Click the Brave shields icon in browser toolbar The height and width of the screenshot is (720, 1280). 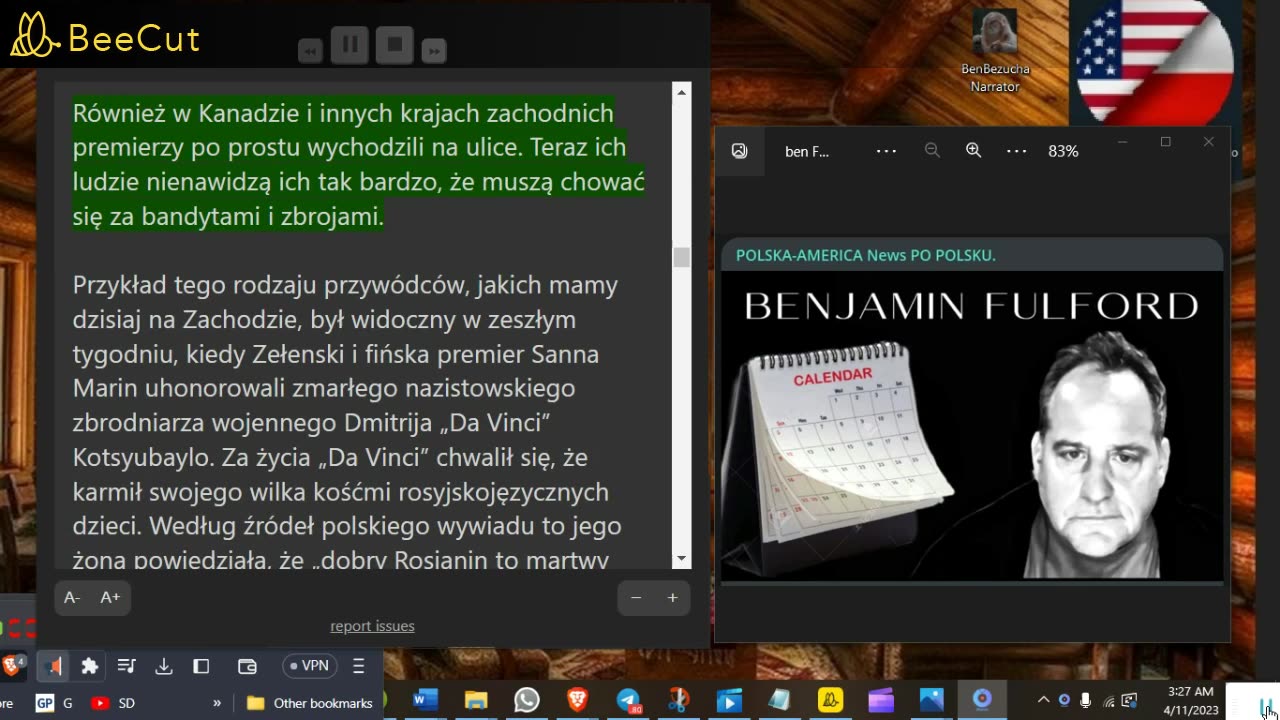(x=12, y=665)
